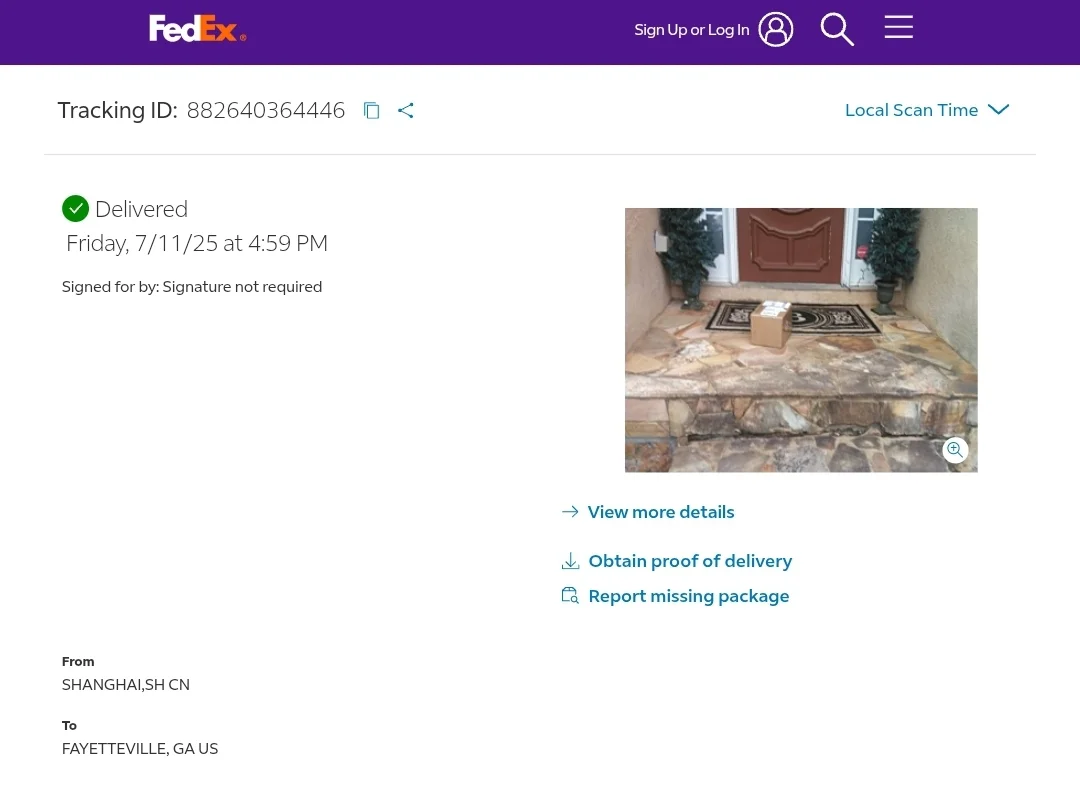The width and height of the screenshot is (1080, 791).
Task: Enlarge delivery photo with the zoom icon
Action: (x=955, y=450)
